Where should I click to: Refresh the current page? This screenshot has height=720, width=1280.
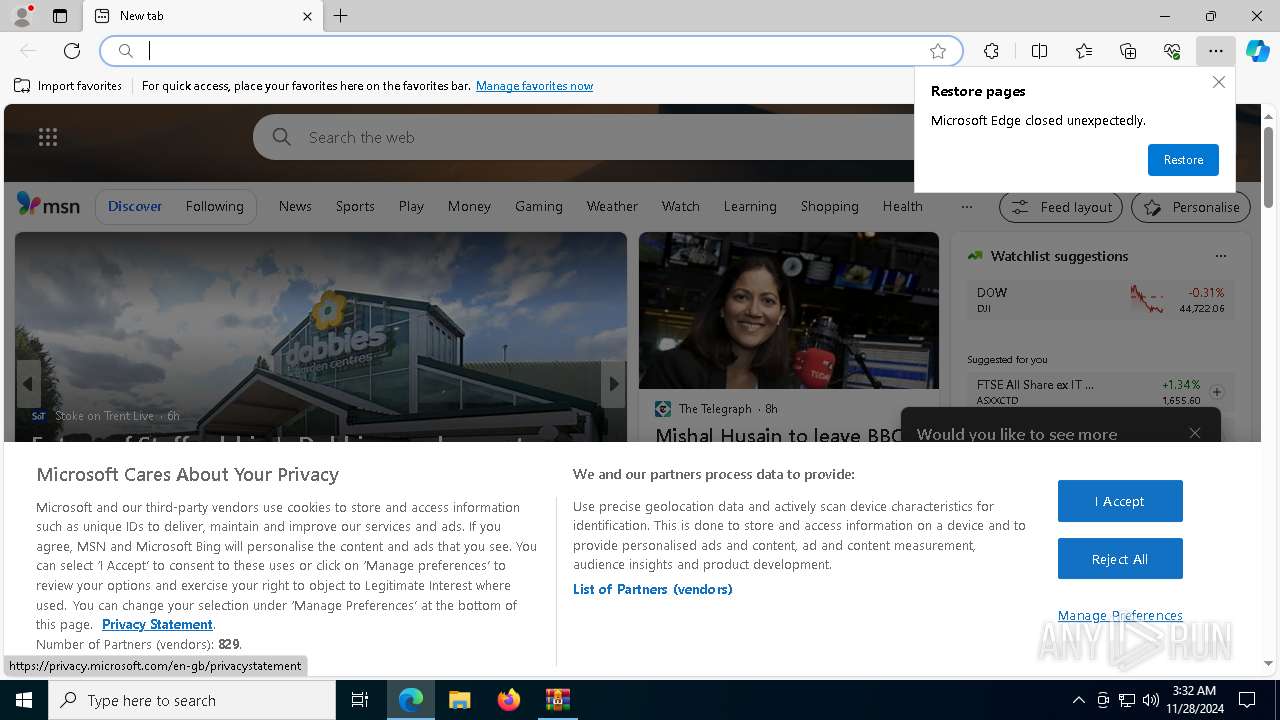pyautogui.click(x=72, y=51)
